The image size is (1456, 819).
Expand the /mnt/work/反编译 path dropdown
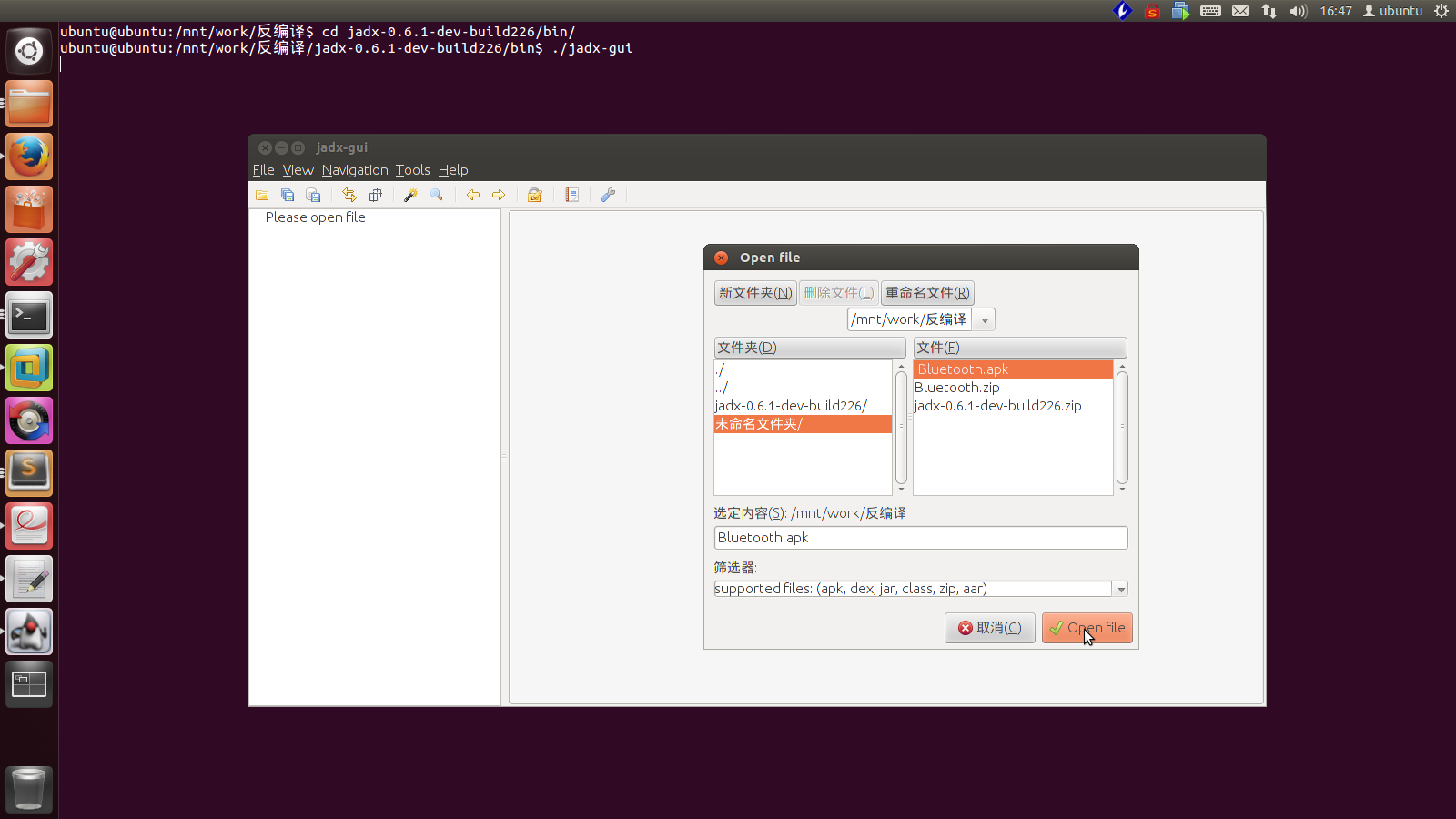coord(984,319)
